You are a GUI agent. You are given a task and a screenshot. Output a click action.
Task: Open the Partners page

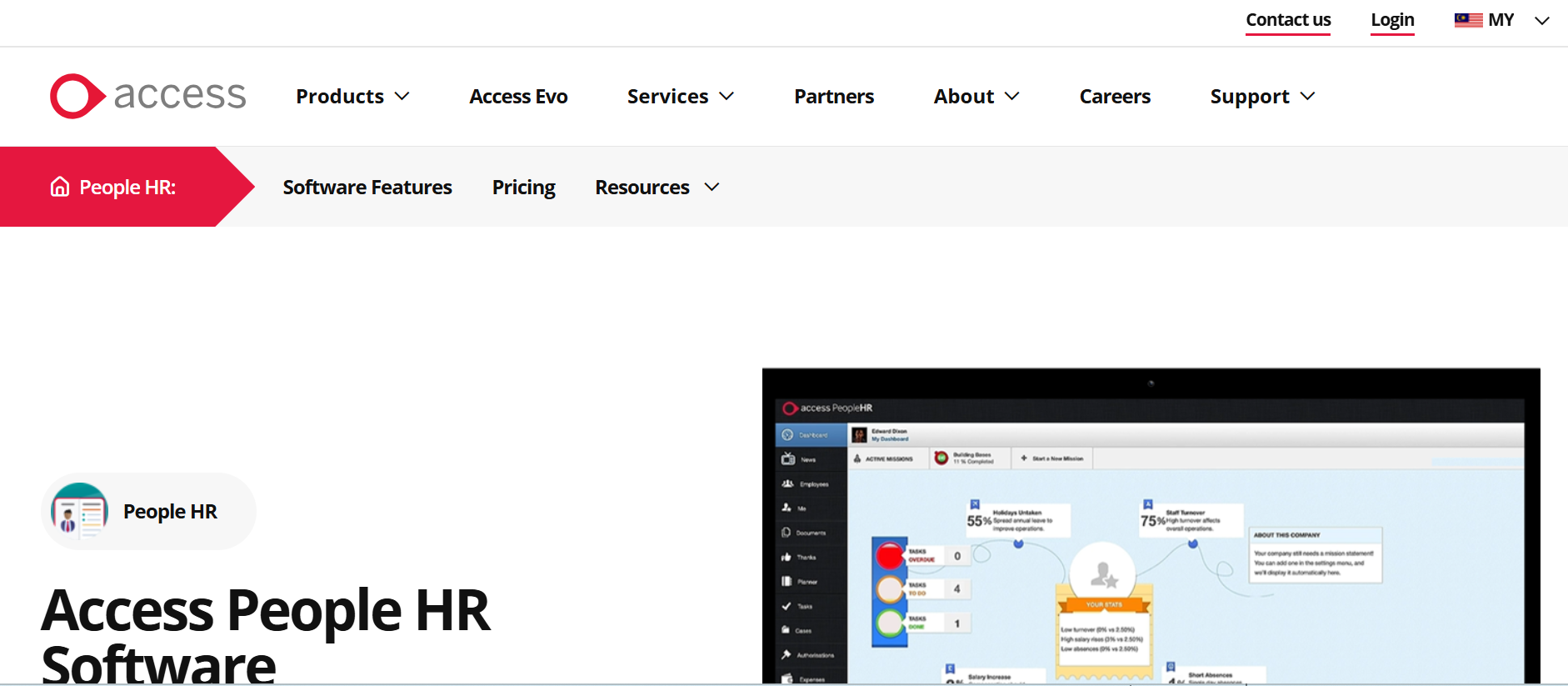point(834,97)
